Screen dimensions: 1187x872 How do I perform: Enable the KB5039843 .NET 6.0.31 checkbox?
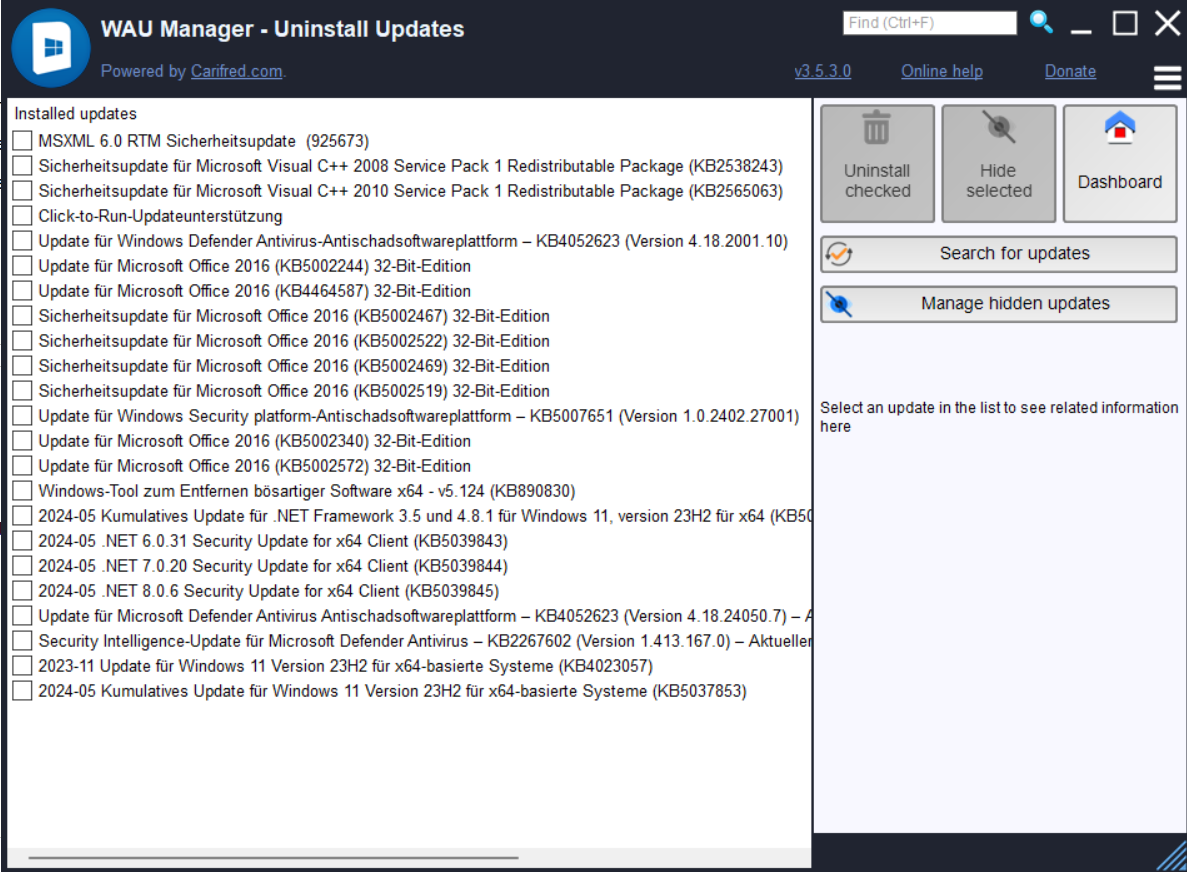click(22, 541)
